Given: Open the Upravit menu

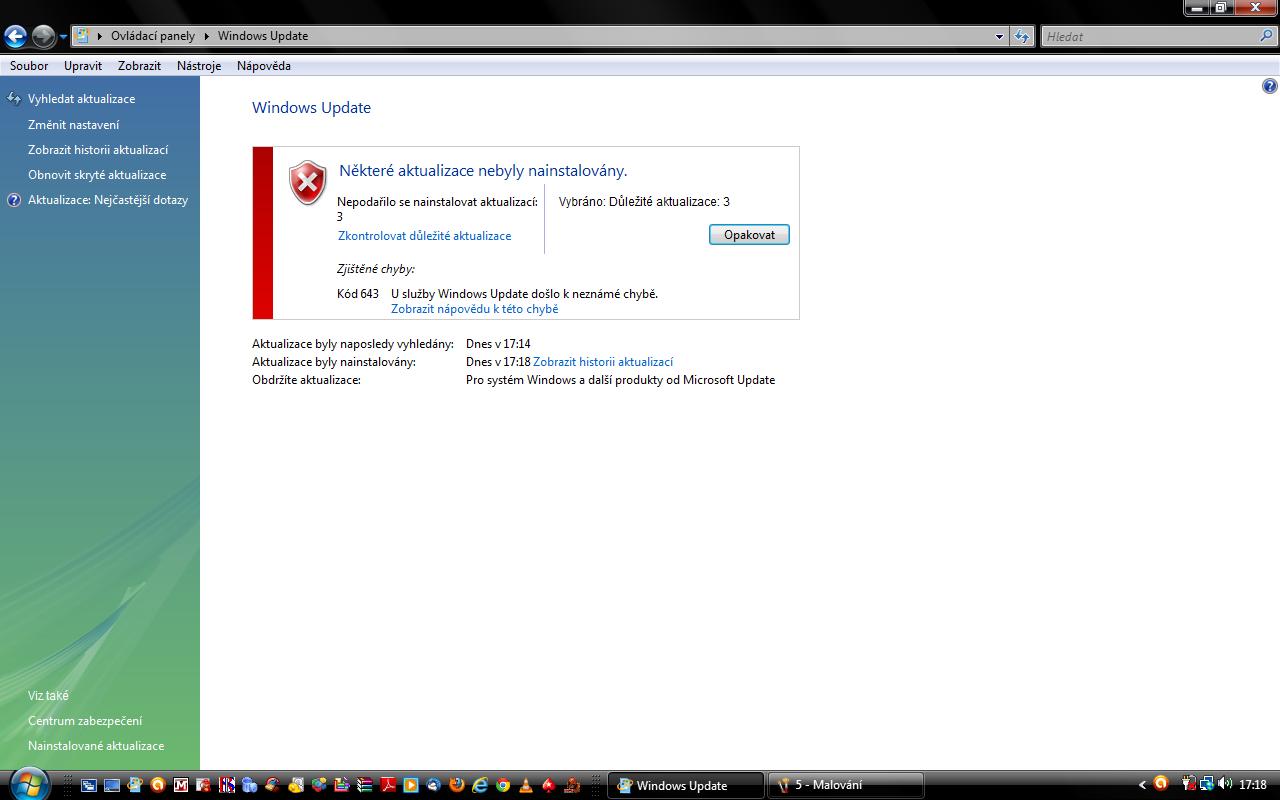Looking at the screenshot, I should 83,66.
